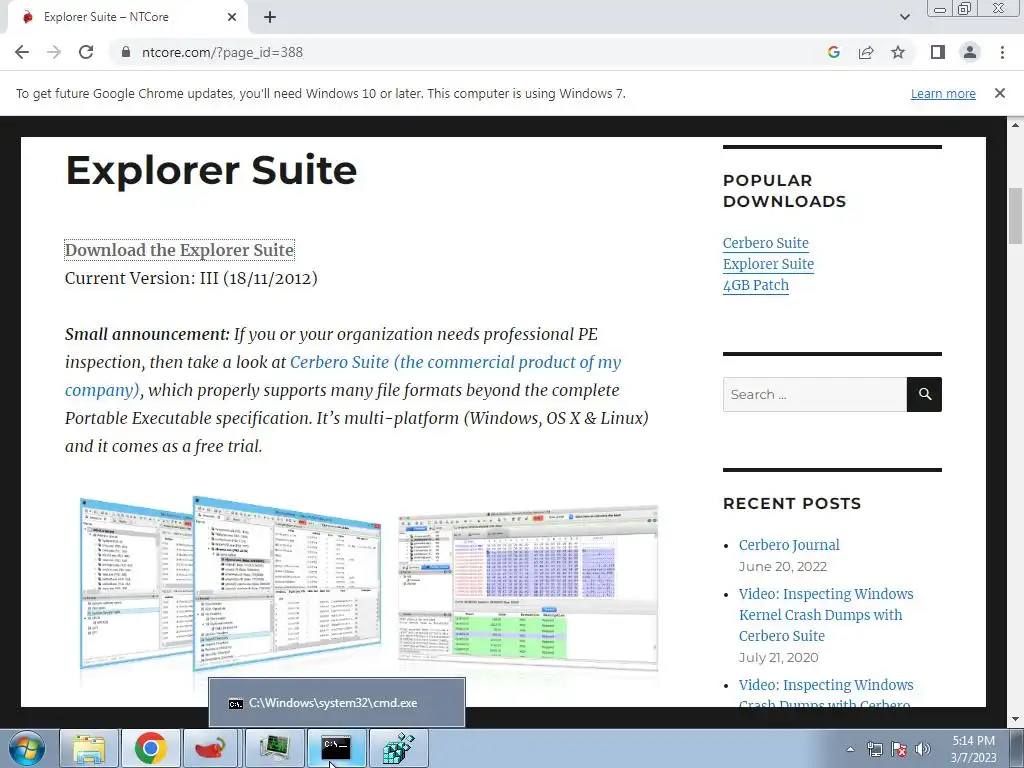1024x768 pixels.
Task: Open the Learn more link
Action: click(943, 93)
